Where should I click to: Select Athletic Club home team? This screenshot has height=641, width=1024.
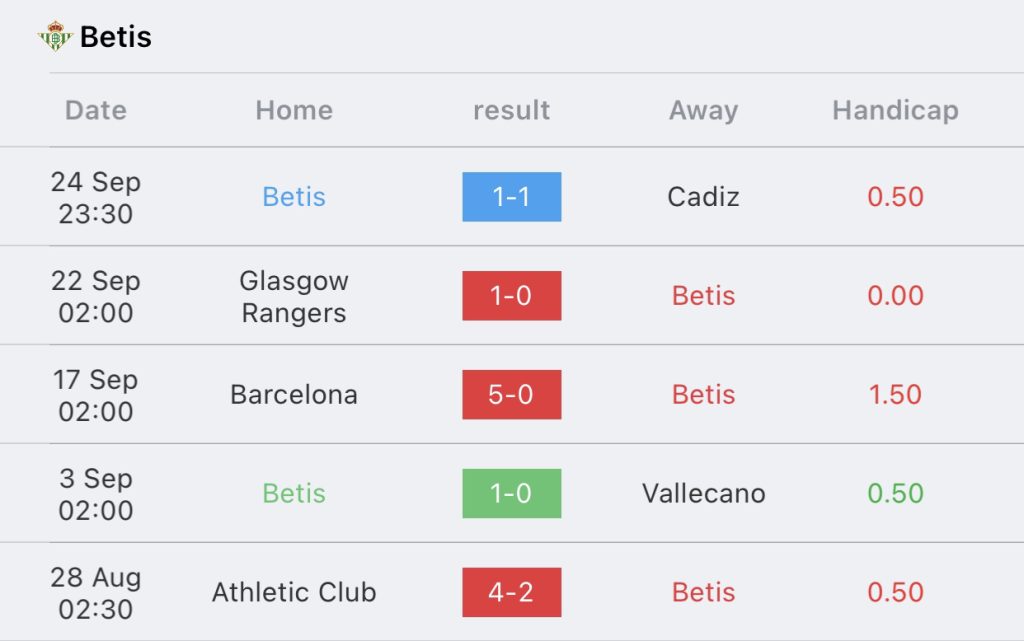[x=294, y=592]
